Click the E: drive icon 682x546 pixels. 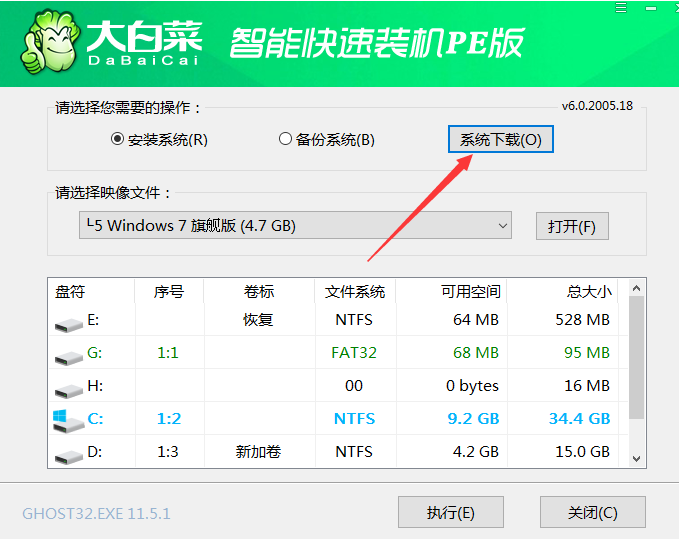pos(69,324)
